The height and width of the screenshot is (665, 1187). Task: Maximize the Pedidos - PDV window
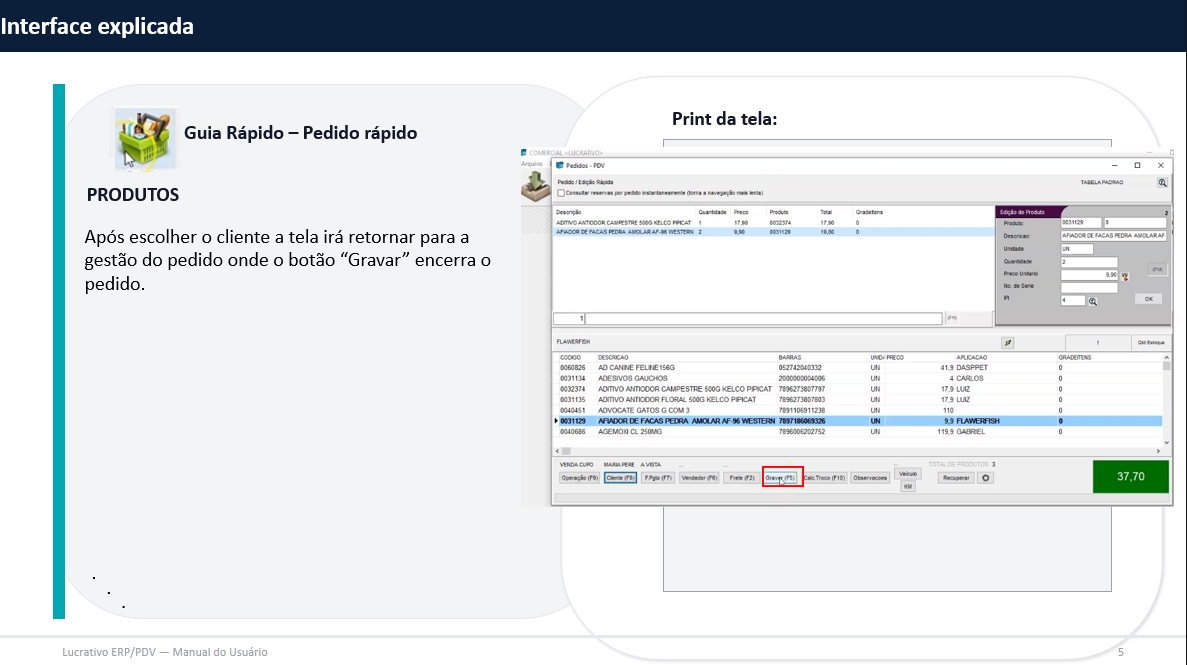(1137, 165)
